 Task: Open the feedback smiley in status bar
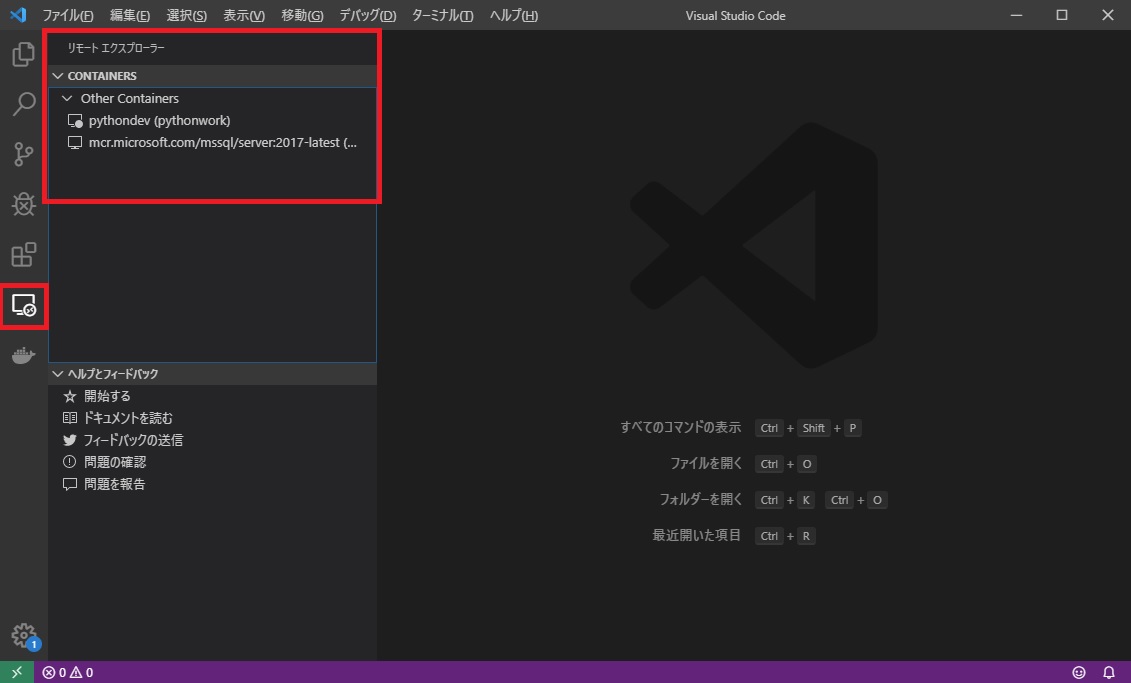tap(1079, 672)
